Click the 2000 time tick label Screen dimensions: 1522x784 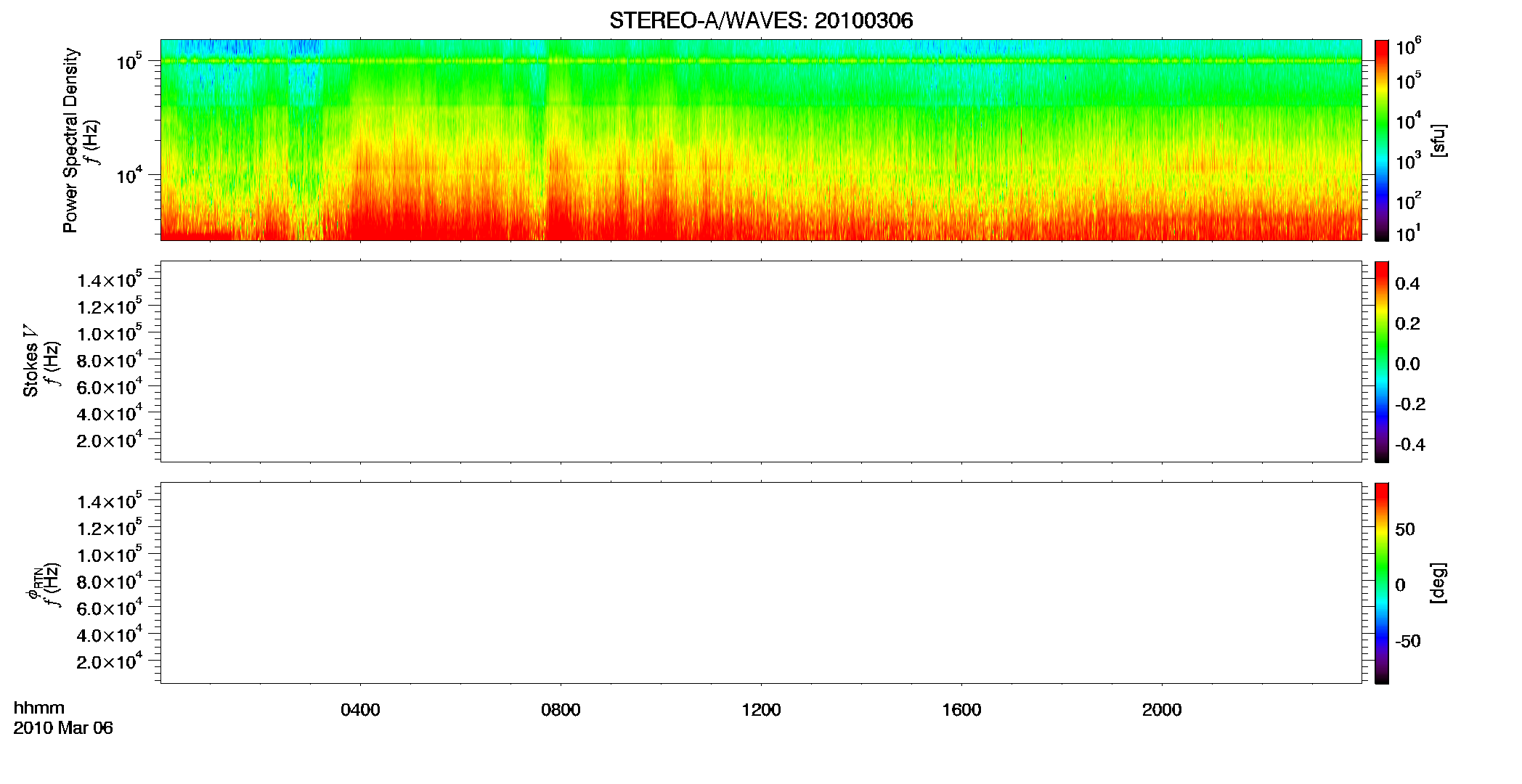tap(1162, 710)
